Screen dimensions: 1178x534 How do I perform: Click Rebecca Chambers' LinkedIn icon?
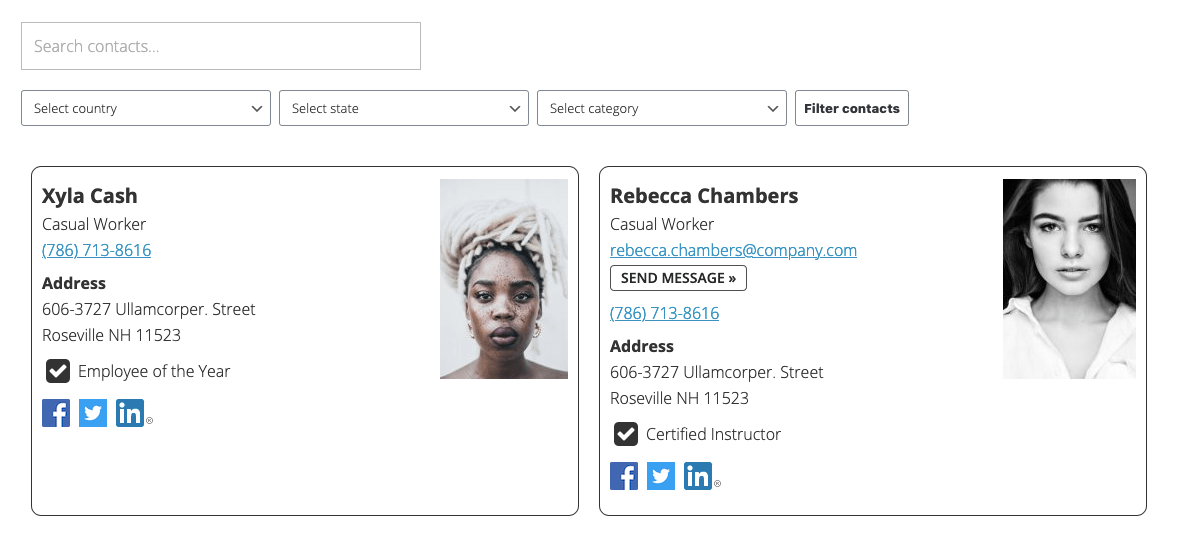[698, 476]
